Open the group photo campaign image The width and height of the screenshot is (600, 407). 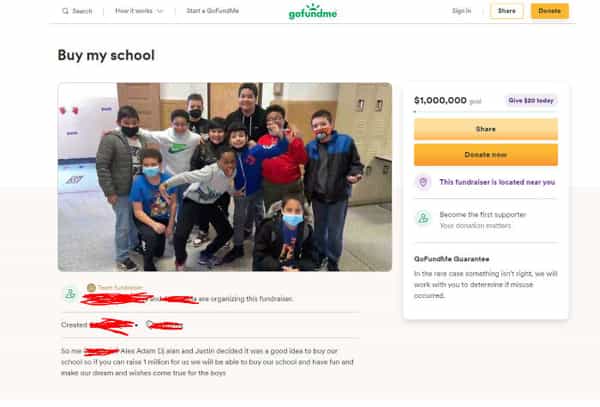point(225,177)
